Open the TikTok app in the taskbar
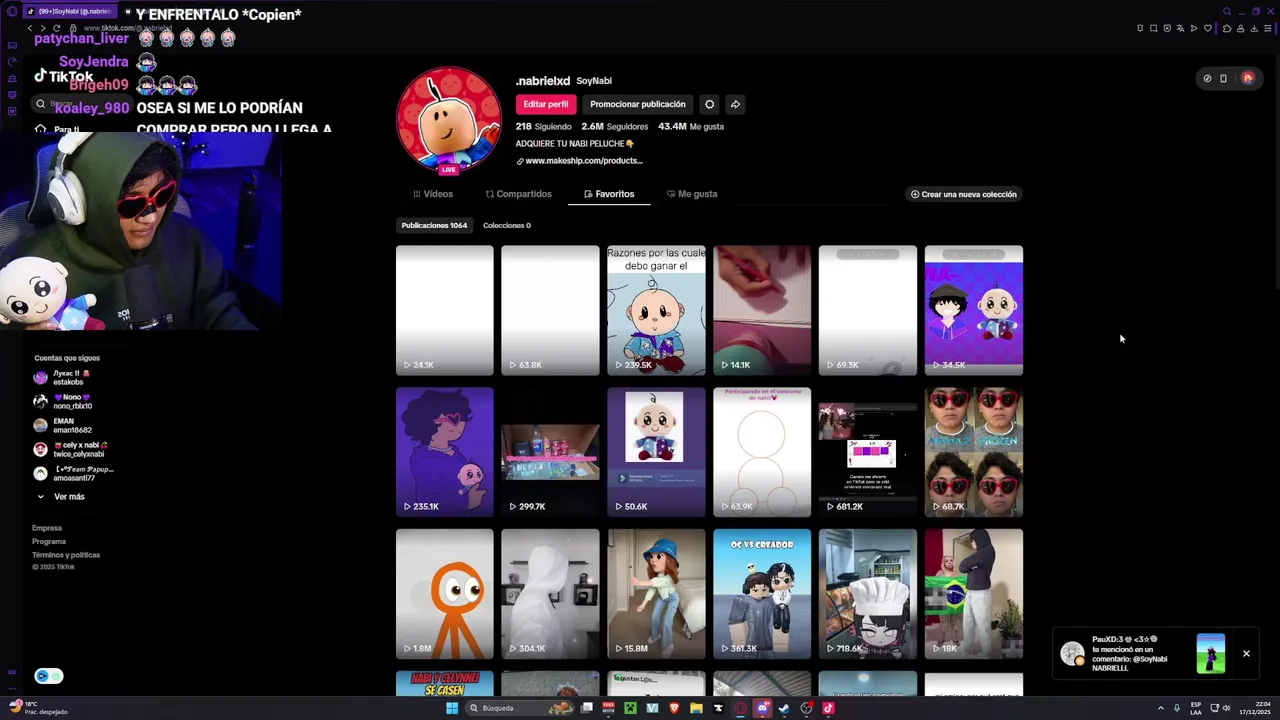 (x=828, y=708)
